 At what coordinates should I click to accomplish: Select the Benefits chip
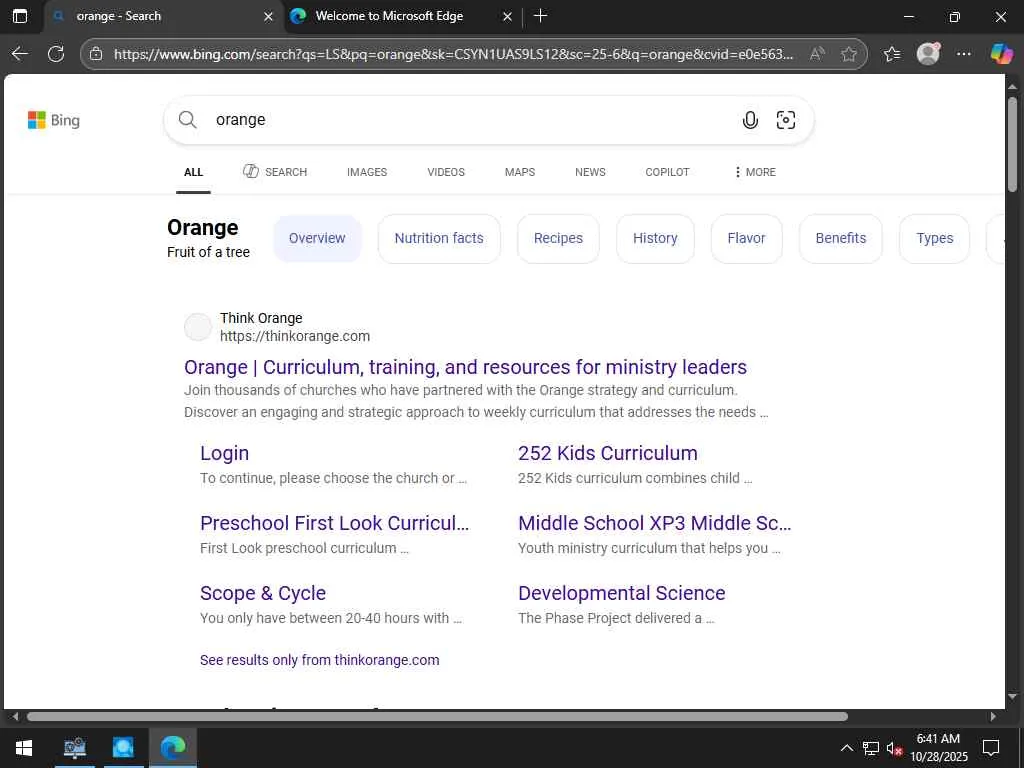coord(841,238)
